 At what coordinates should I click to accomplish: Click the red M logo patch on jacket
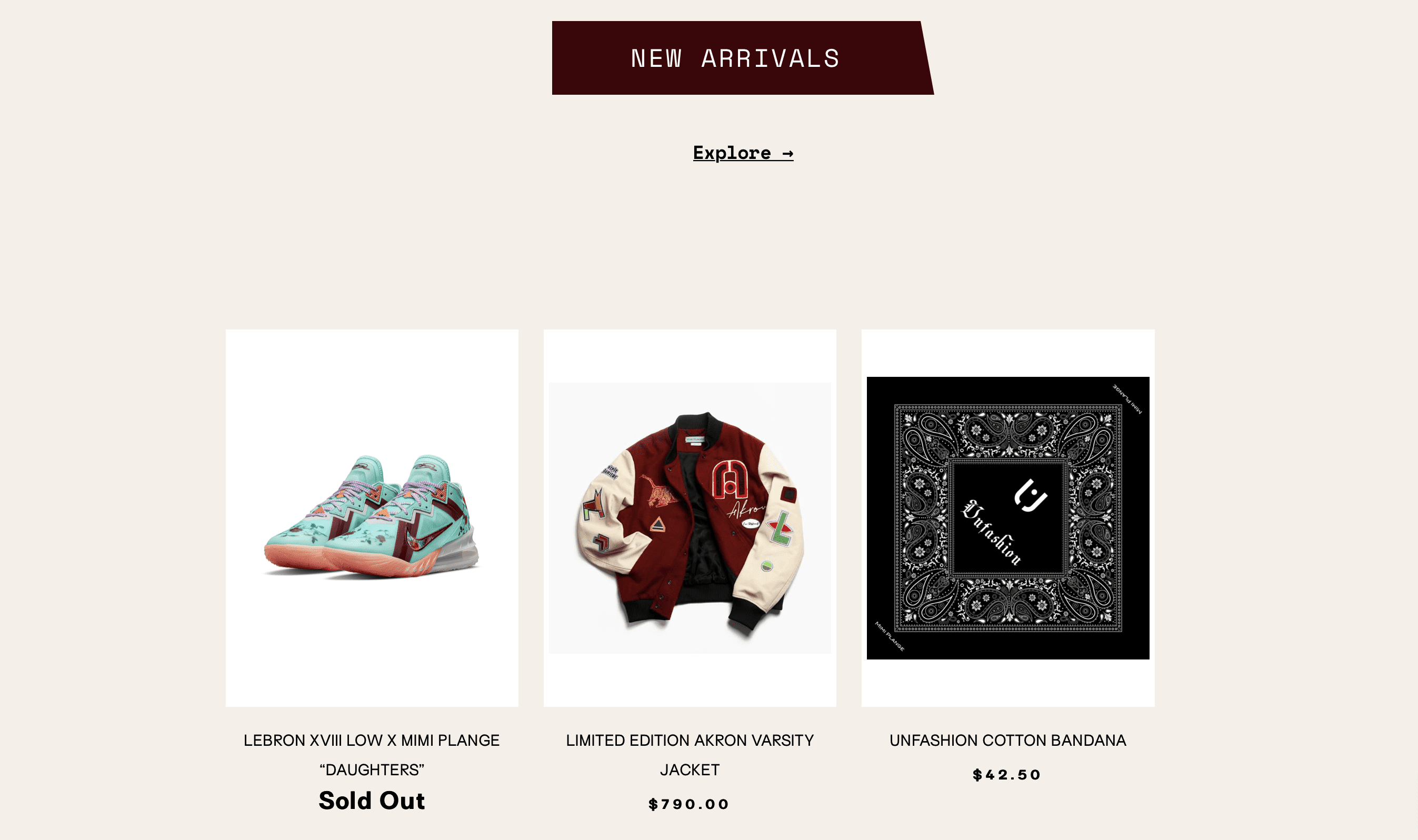[x=730, y=478]
